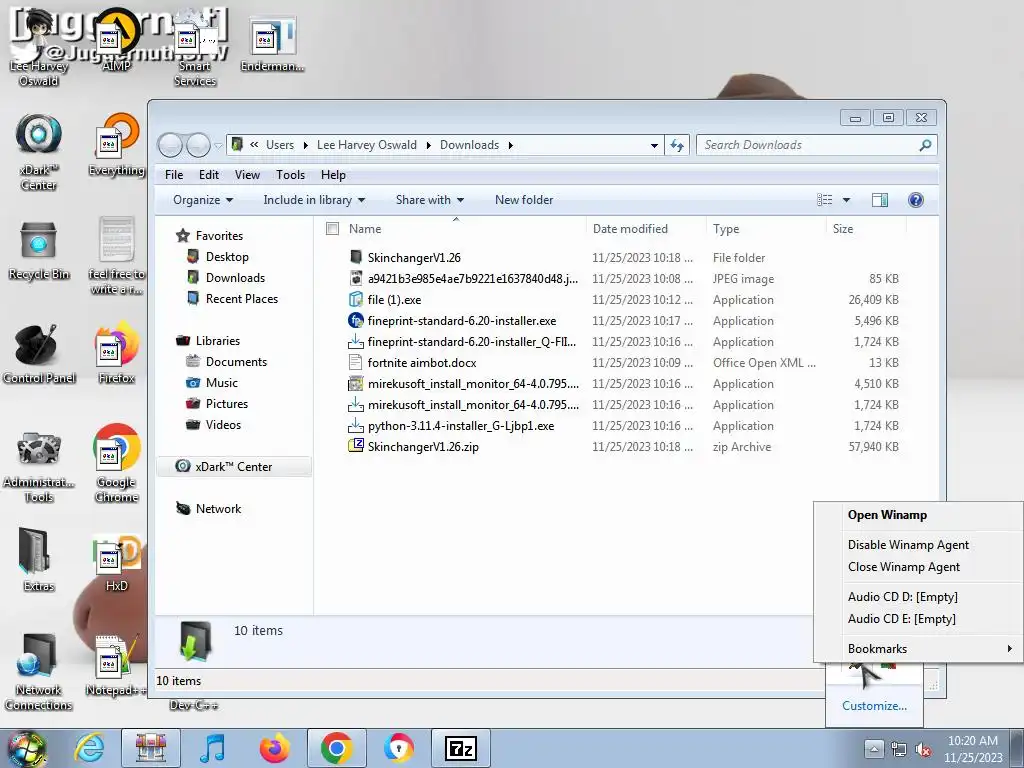Viewport: 1024px width, 768px height.
Task: Select Audio CD D: [Empty]
Action: [x=918, y=597]
